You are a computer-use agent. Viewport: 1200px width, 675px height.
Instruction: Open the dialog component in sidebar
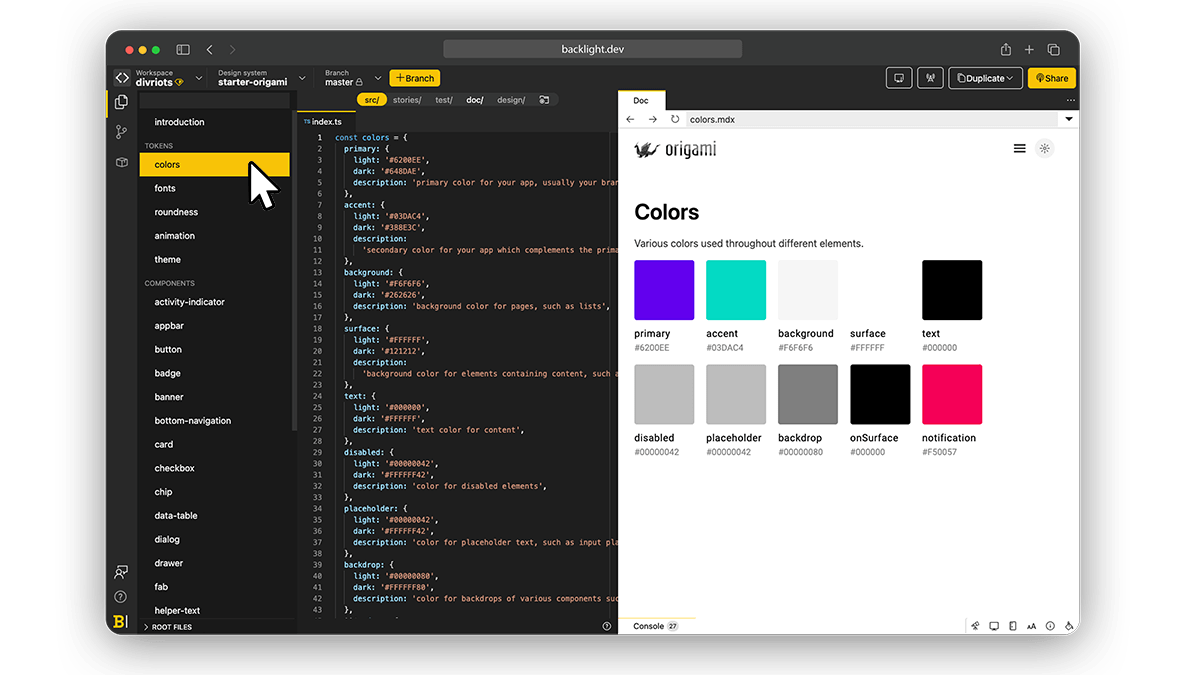pos(167,540)
